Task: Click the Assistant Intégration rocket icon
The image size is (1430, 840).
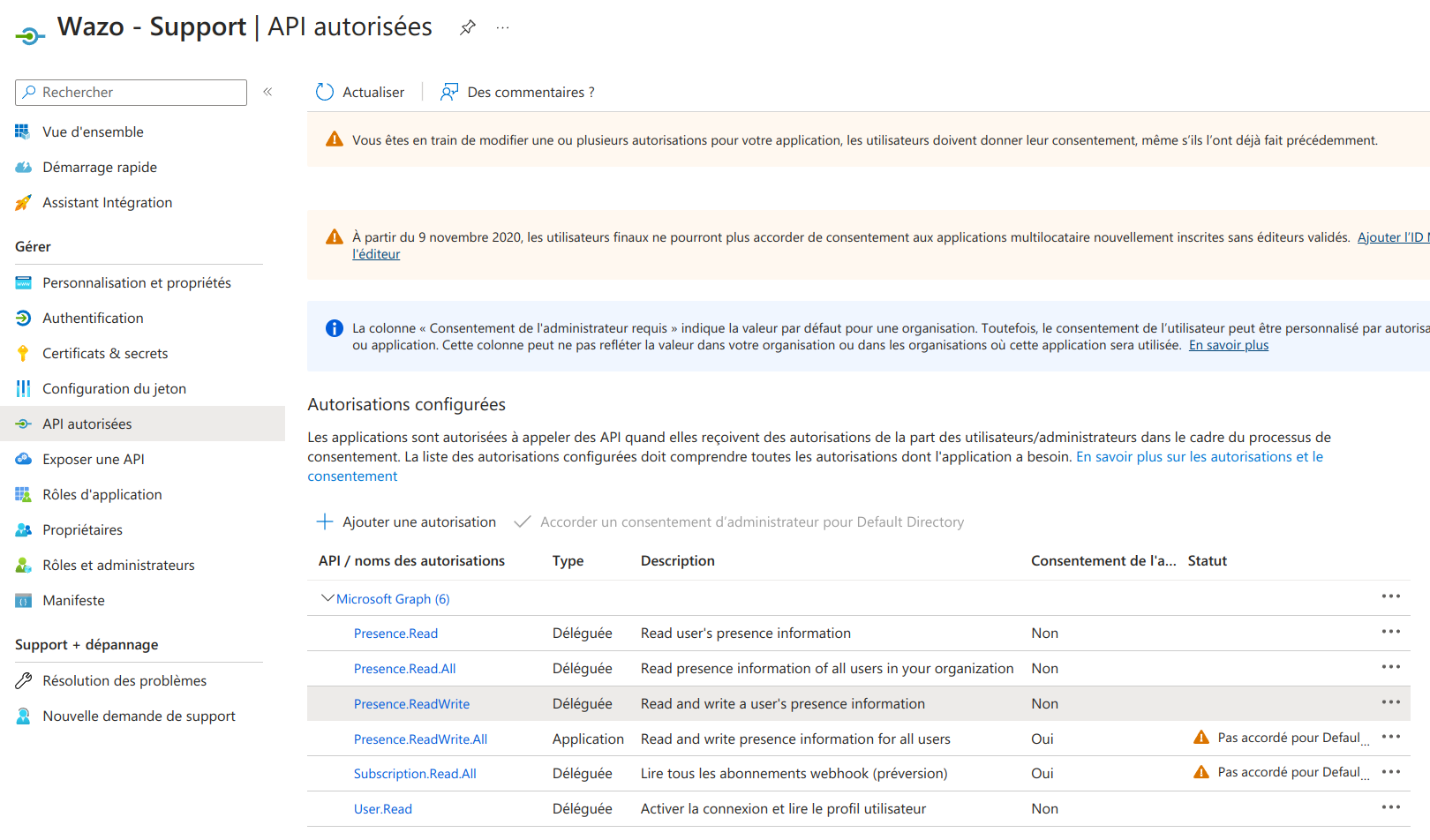Action: click(x=23, y=202)
